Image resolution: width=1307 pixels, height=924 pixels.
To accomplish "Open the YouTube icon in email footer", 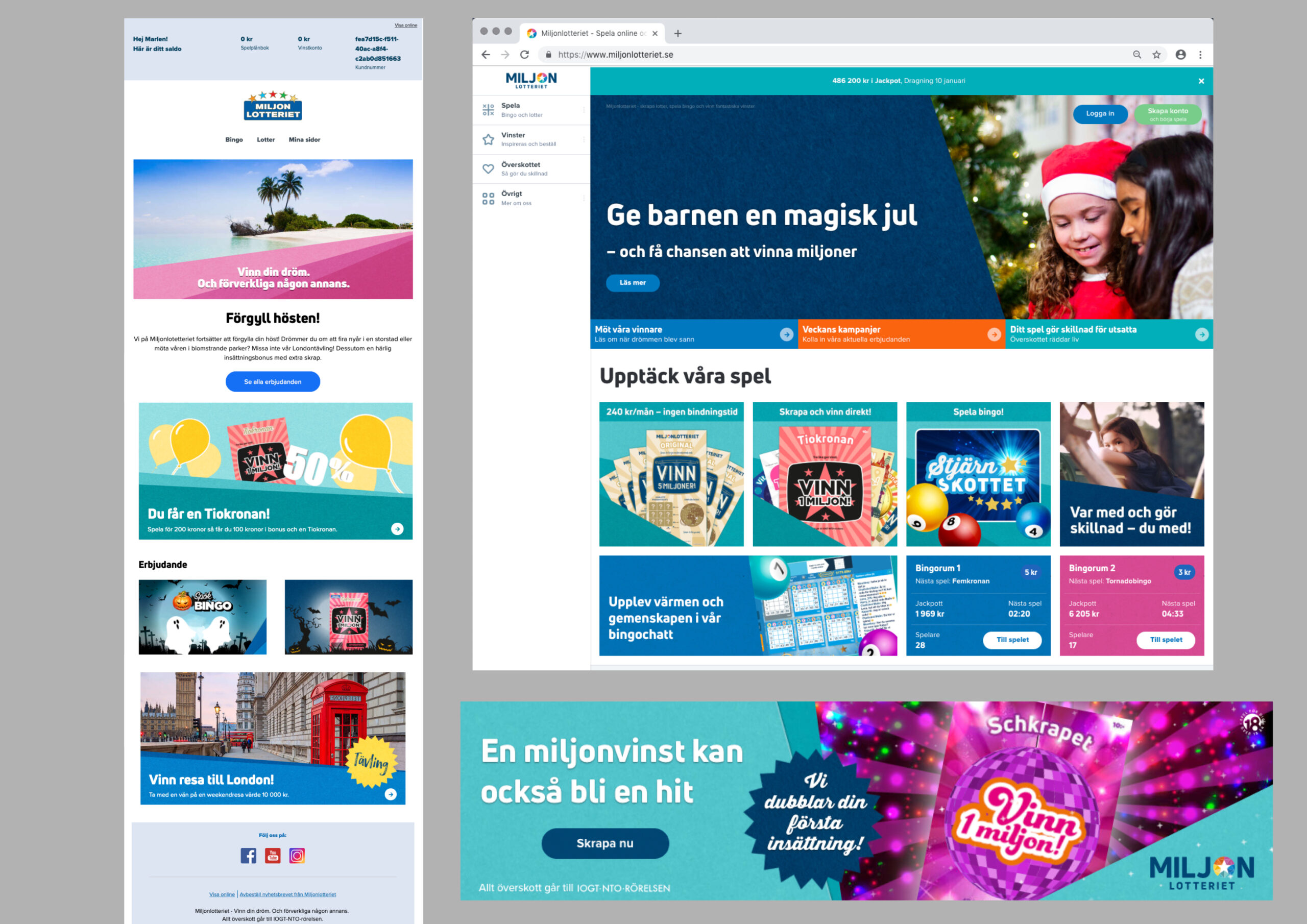I will [273, 855].
